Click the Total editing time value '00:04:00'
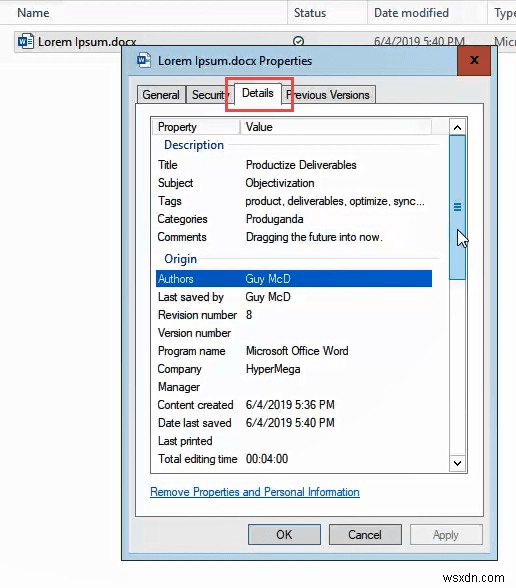This screenshot has width=516, height=588. point(267,459)
